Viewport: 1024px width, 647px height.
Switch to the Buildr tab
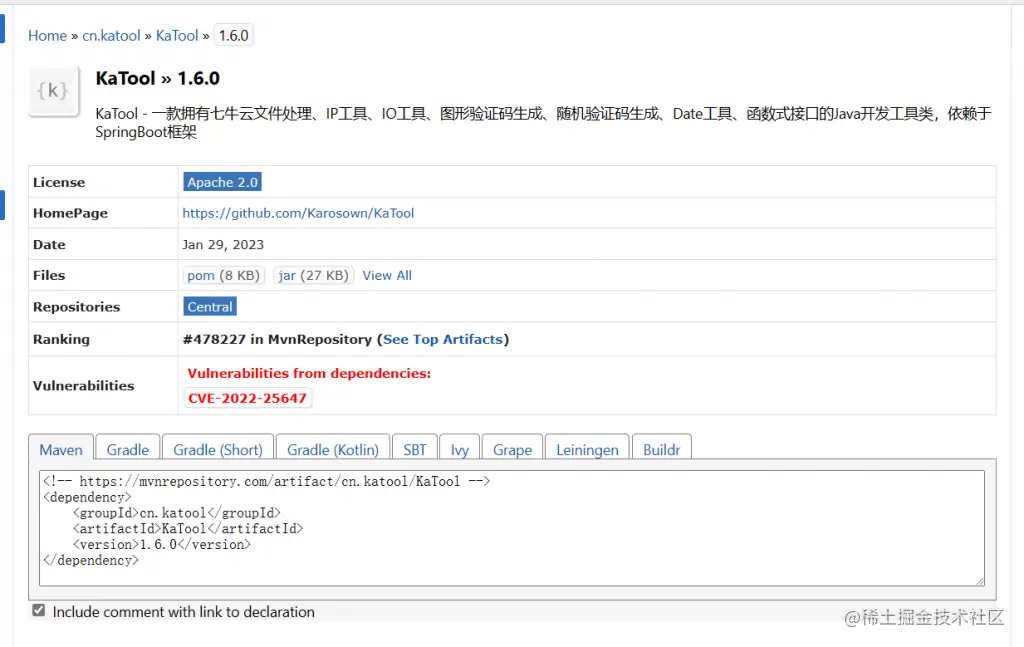[662, 449]
